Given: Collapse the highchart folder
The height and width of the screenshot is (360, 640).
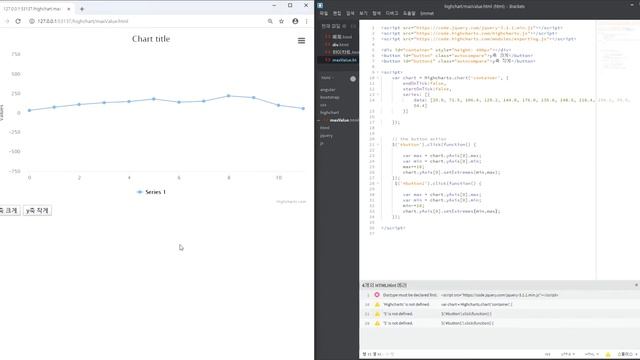Looking at the screenshot, I should 329,113.
